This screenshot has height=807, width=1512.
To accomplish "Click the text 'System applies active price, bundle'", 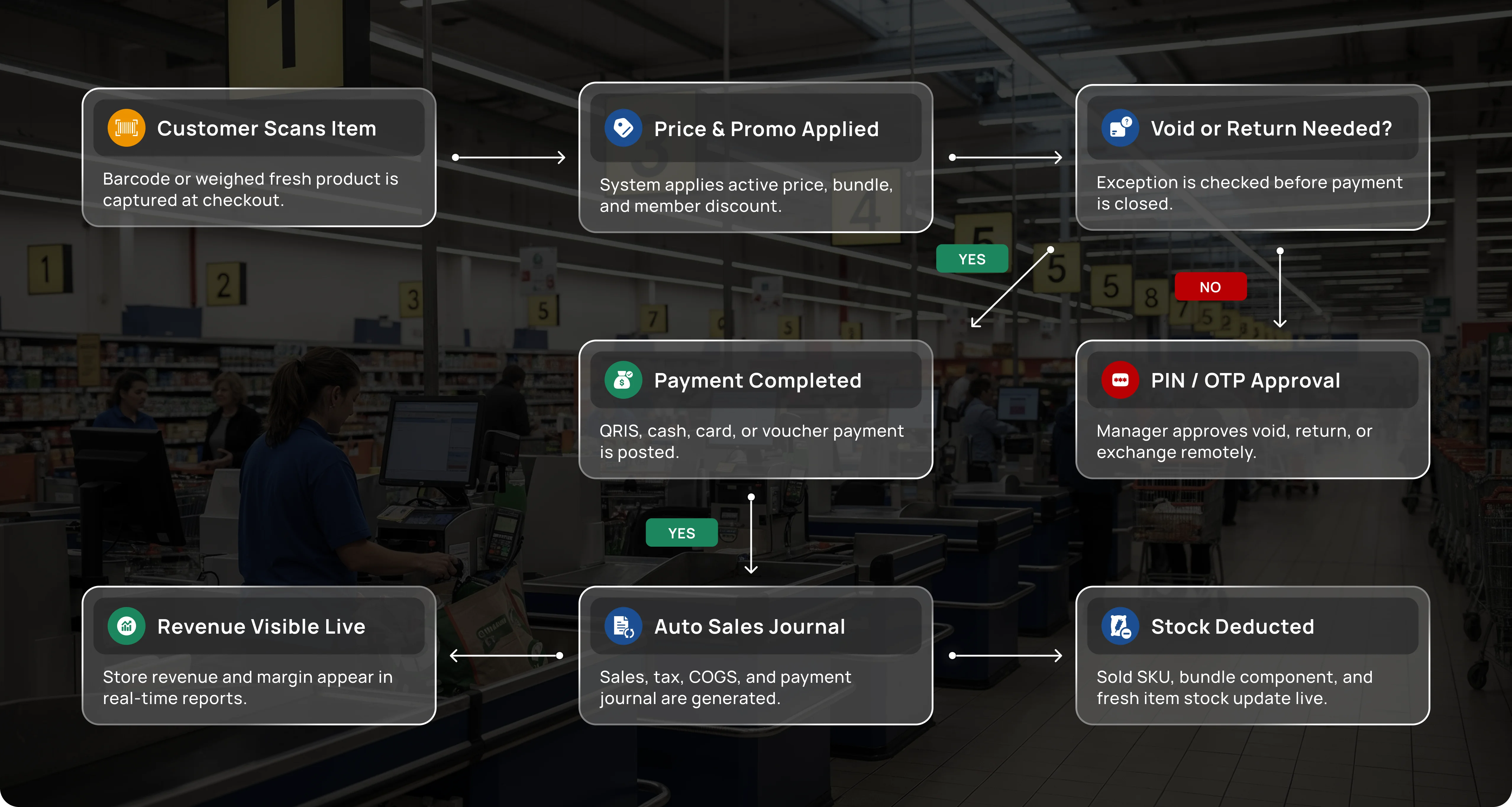I will [x=746, y=185].
